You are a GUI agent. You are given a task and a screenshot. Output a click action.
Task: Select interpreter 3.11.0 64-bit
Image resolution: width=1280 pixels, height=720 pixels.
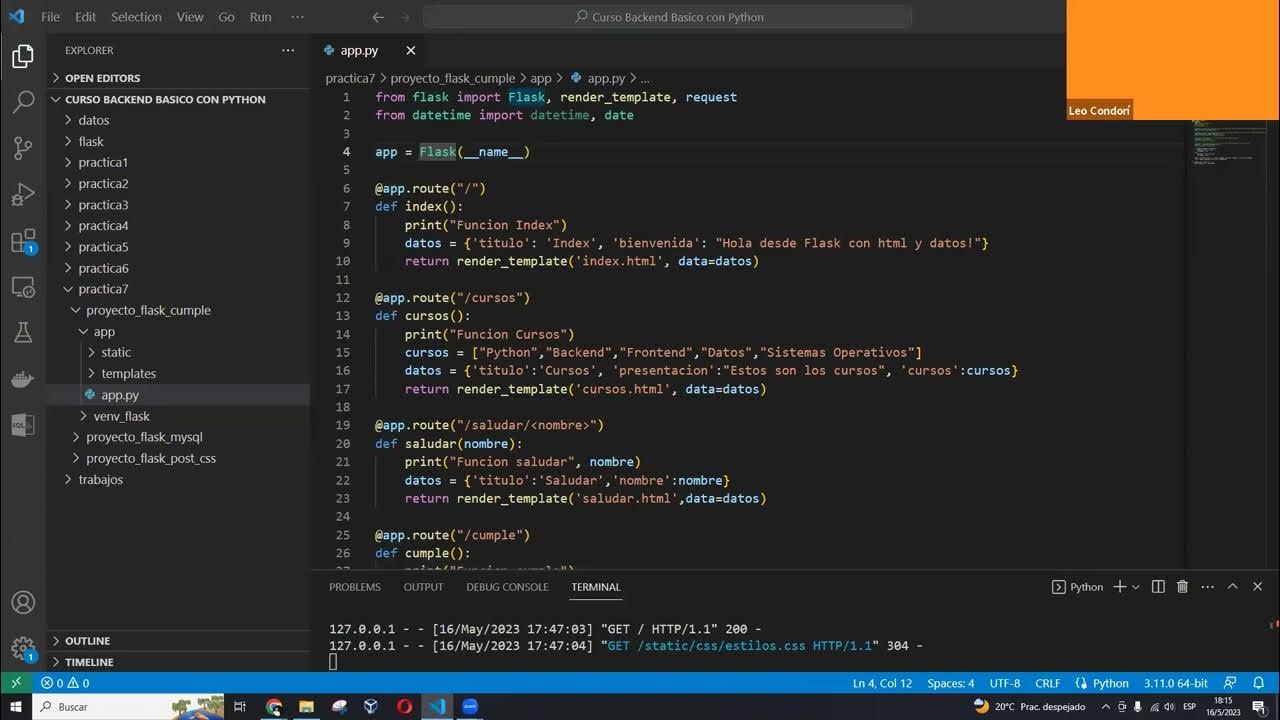1176,683
